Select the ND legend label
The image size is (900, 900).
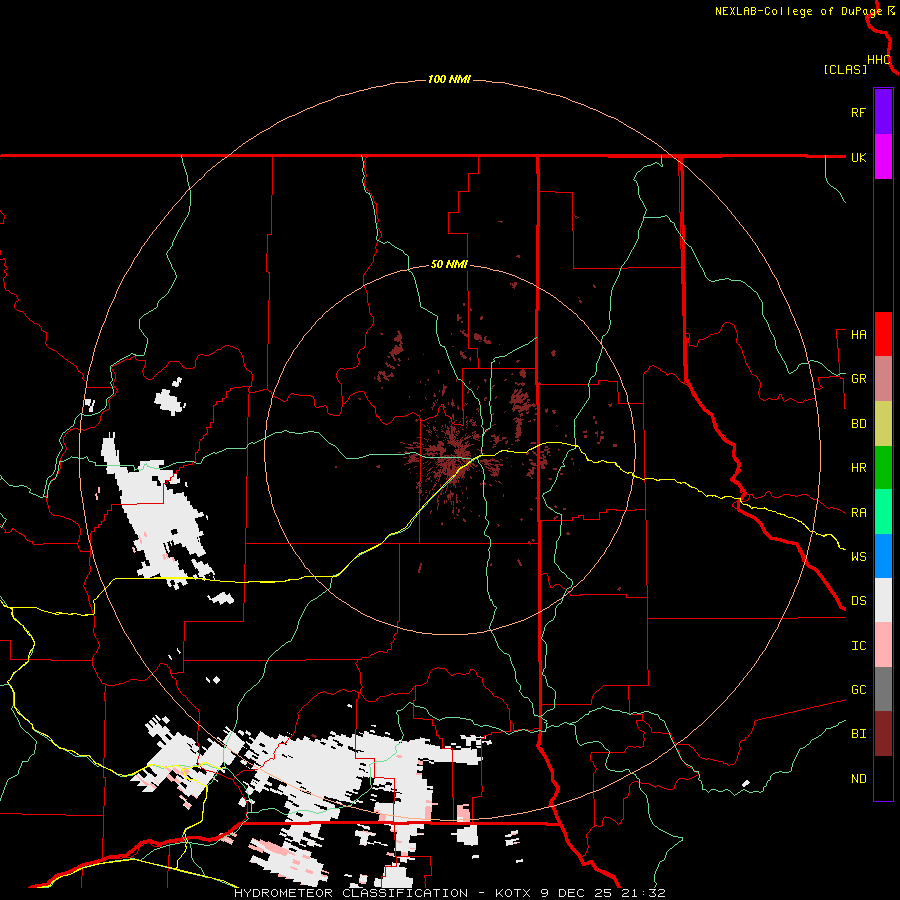858,779
